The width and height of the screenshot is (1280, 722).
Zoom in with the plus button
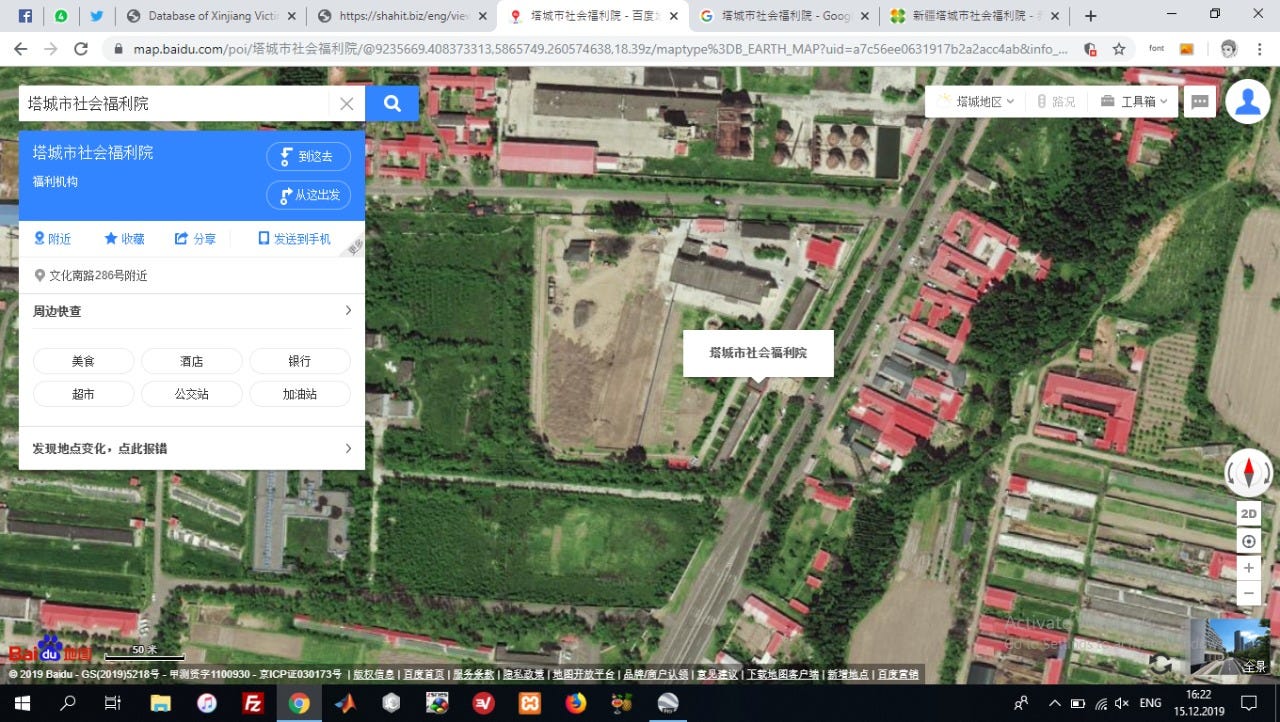pyautogui.click(x=1249, y=568)
